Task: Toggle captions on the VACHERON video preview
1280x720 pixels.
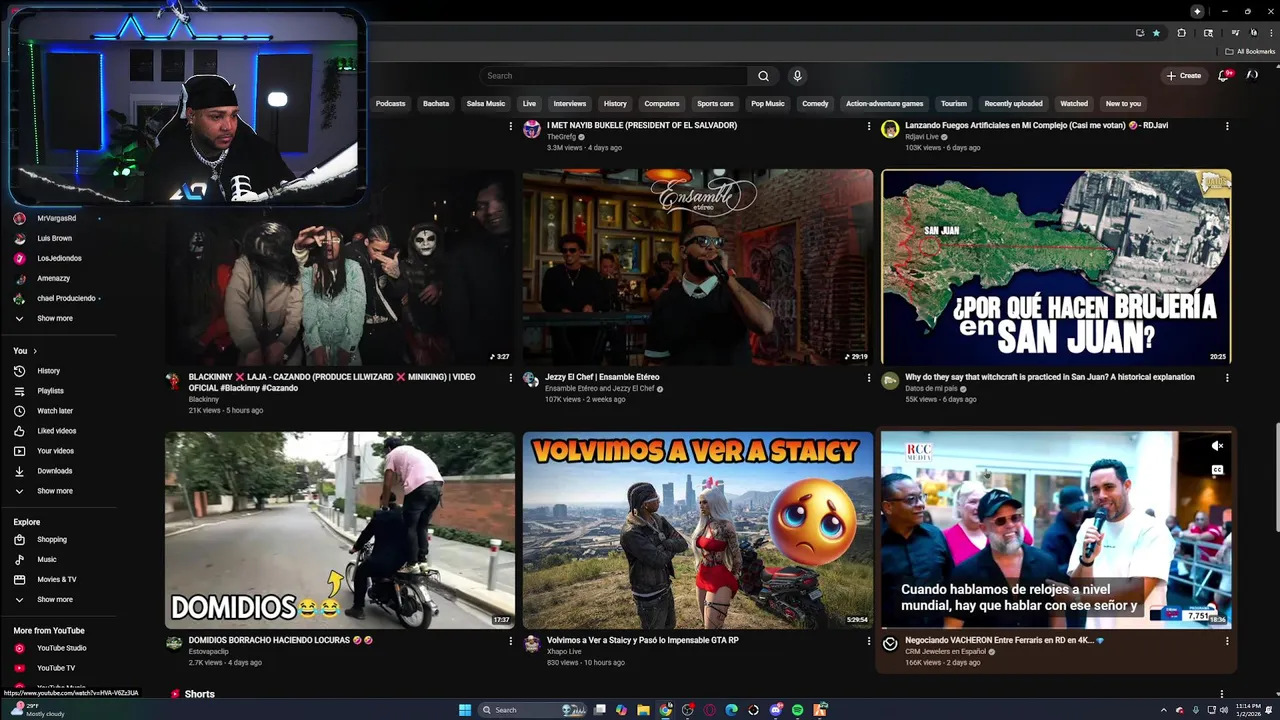Action: (1217, 470)
